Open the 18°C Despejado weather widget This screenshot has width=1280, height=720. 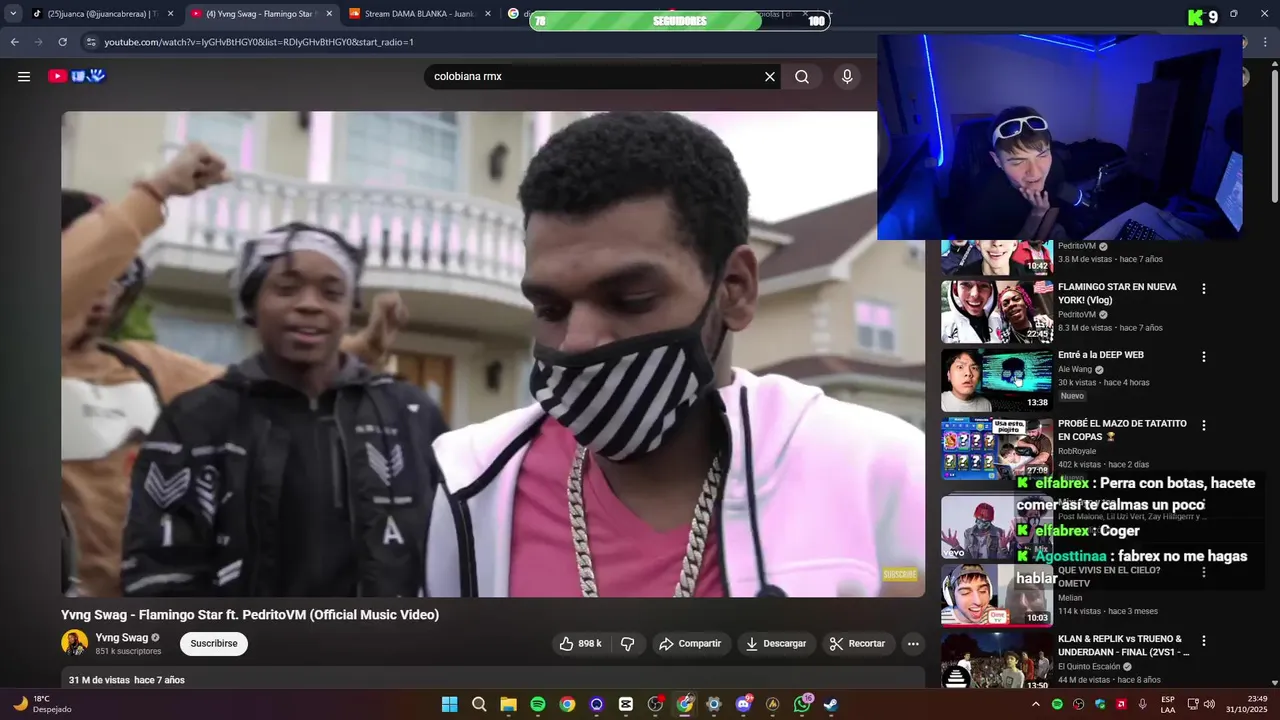click(x=41, y=704)
